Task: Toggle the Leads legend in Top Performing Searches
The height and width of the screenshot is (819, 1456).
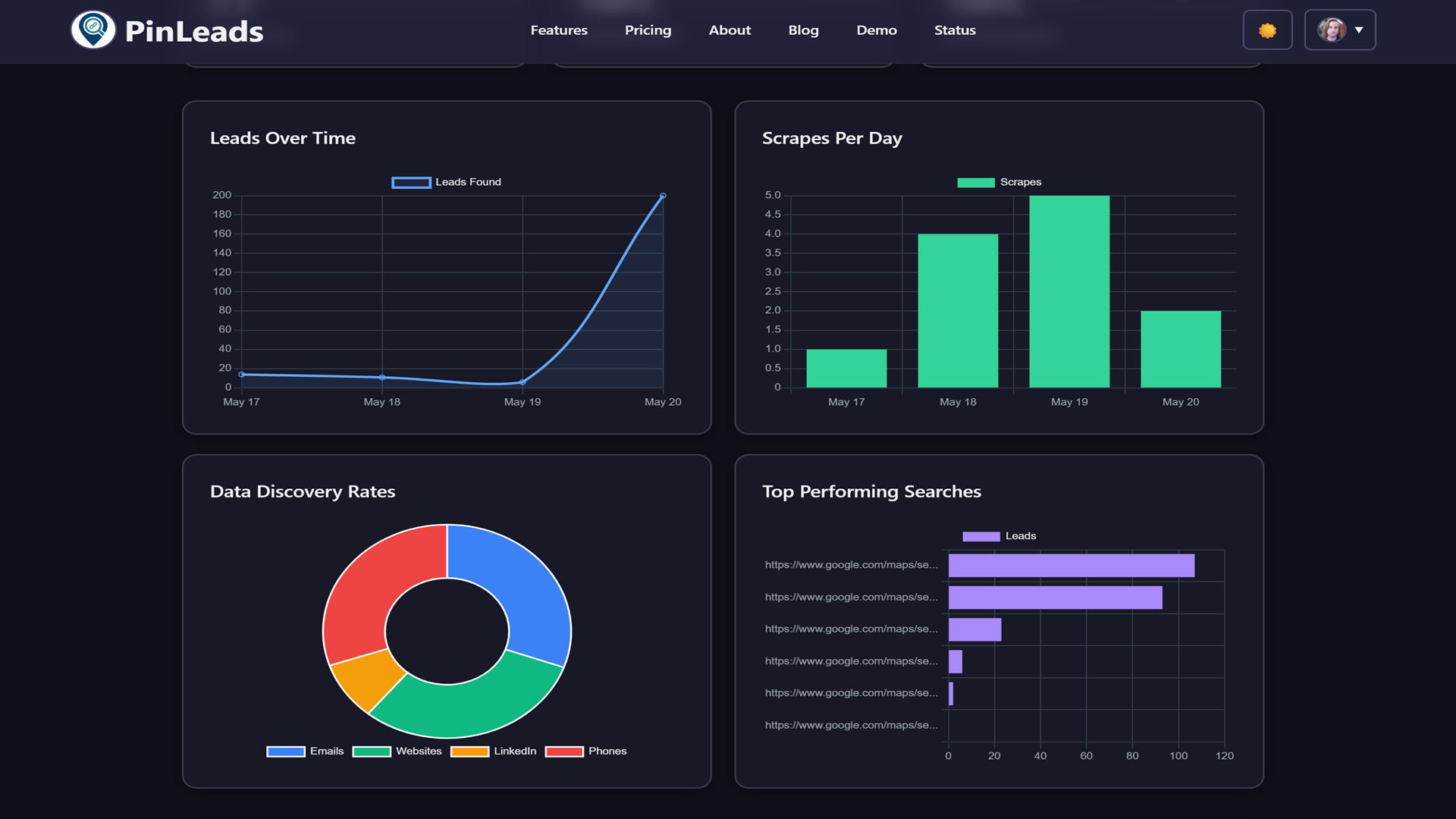Action: 999,536
